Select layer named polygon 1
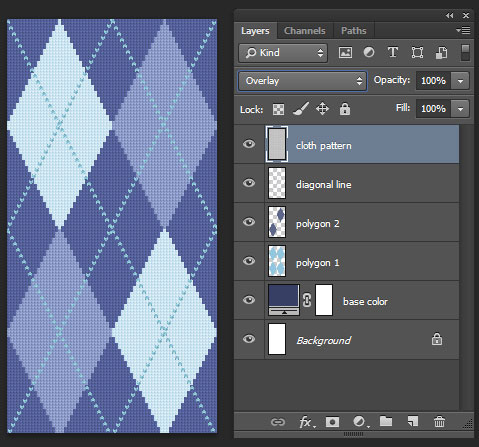479x447 pixels. tap(318, 263)
